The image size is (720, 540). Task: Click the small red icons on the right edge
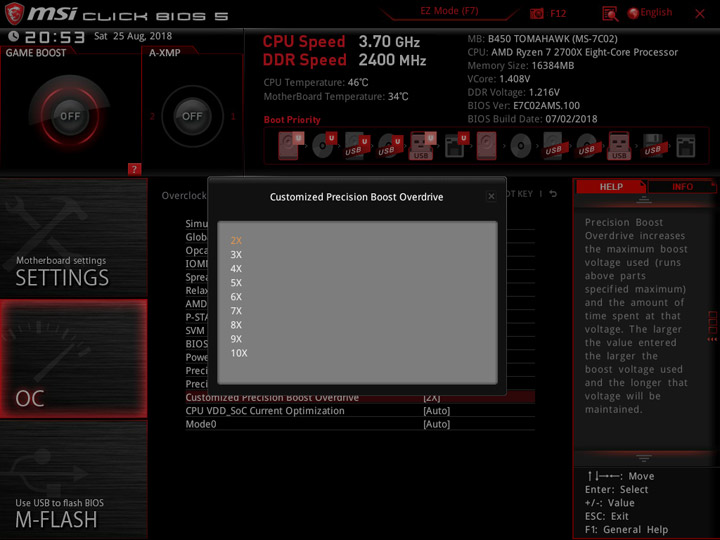[712, 326]
